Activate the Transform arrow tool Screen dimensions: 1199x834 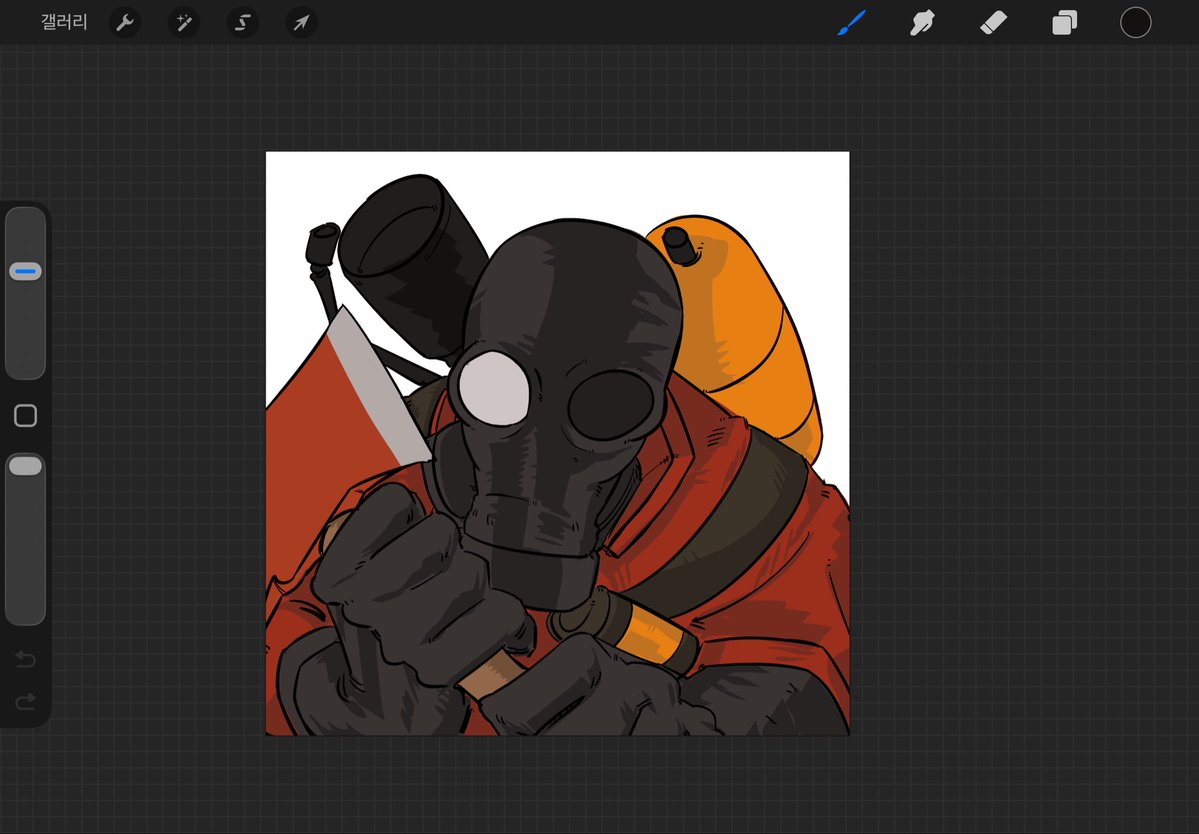pyautogui.click(x=301, y=23)
